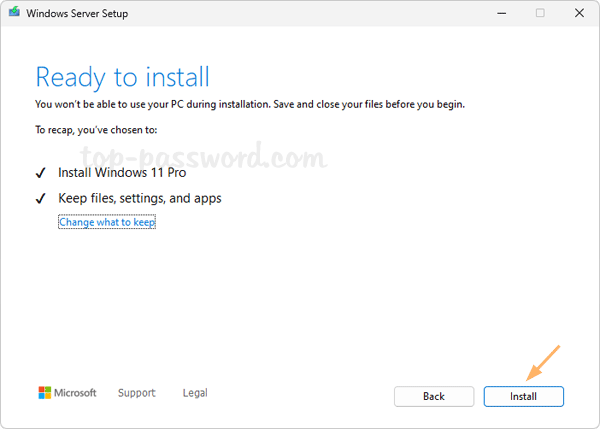Click the Windows Server Setup title text
This screenshot has width=600, height=429.
point(77,14)
